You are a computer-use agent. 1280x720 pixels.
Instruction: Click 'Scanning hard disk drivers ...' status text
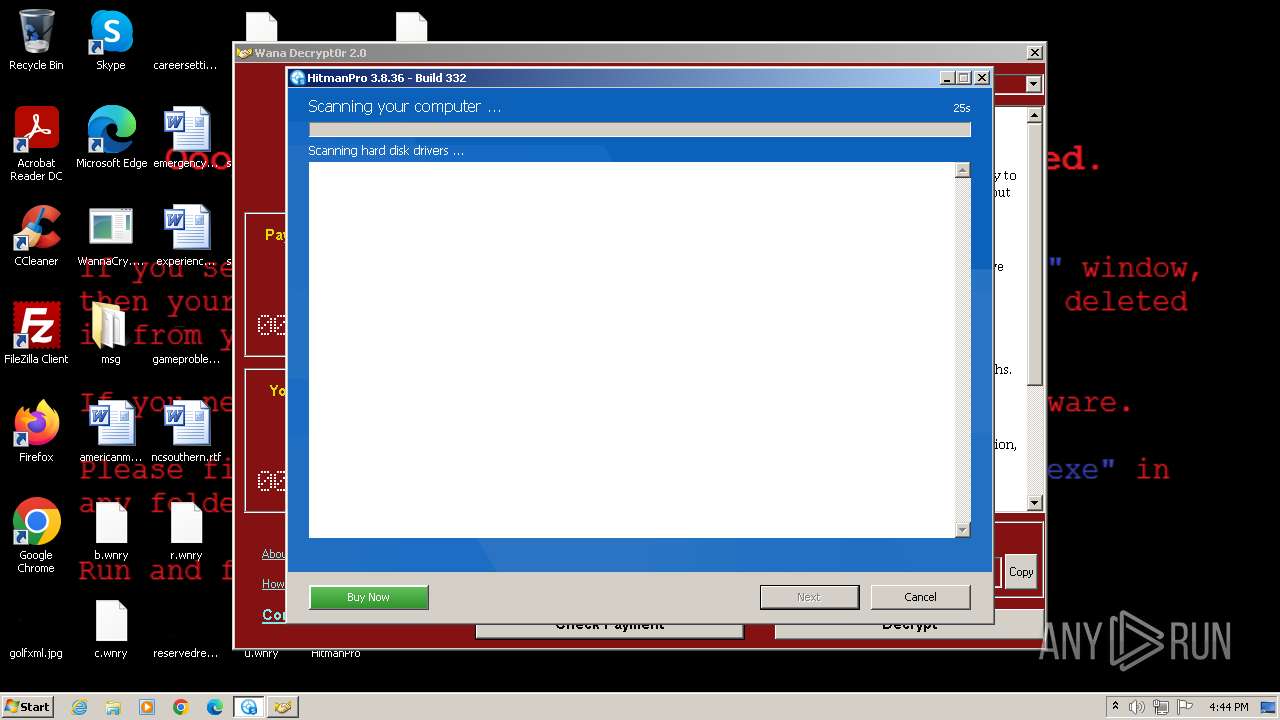[386, 151]
